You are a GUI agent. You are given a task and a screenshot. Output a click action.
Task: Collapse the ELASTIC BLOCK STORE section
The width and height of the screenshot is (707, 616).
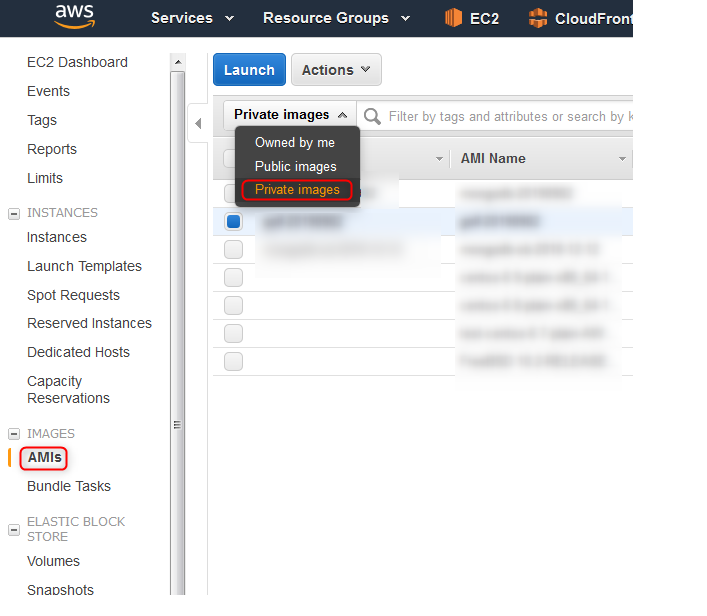tap(14, 529)
